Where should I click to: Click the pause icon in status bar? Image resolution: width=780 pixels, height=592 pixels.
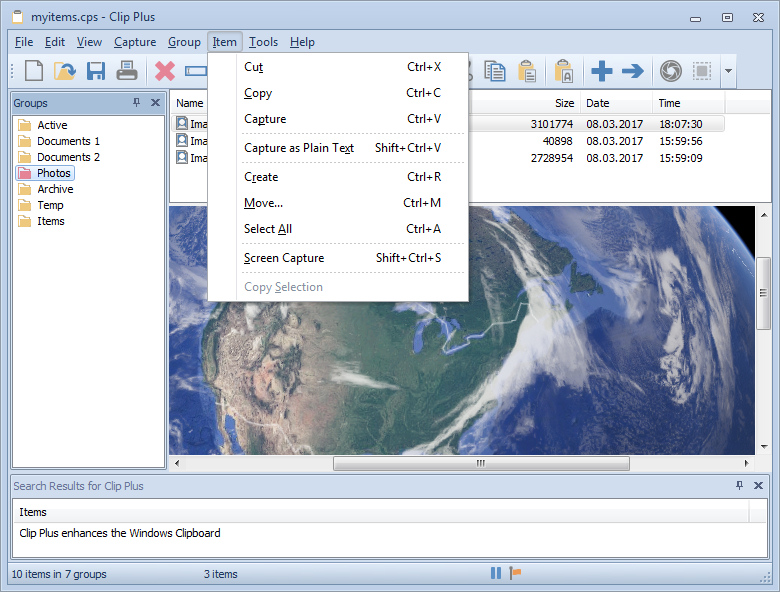[496, 573]
